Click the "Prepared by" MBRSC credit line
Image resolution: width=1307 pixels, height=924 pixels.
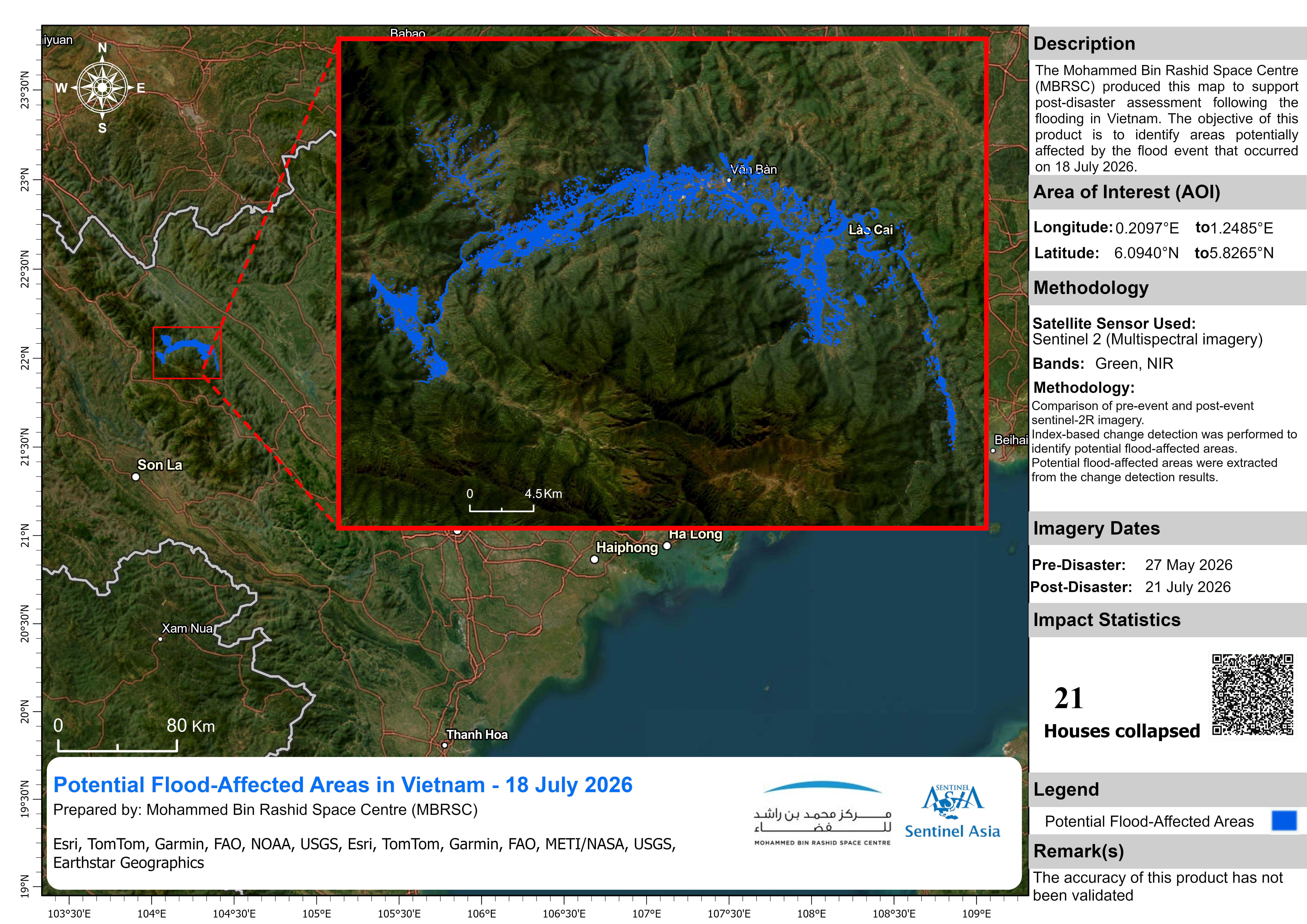pyautogui.click(x=265, y=810)
